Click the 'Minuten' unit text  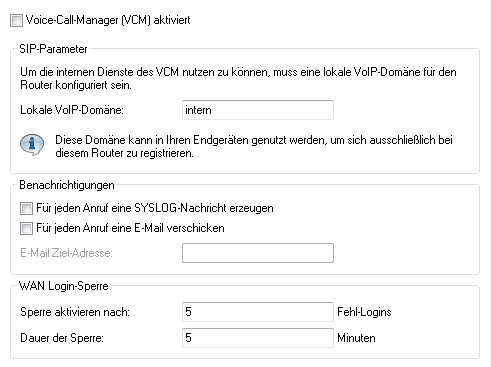(x=356, y=338)
